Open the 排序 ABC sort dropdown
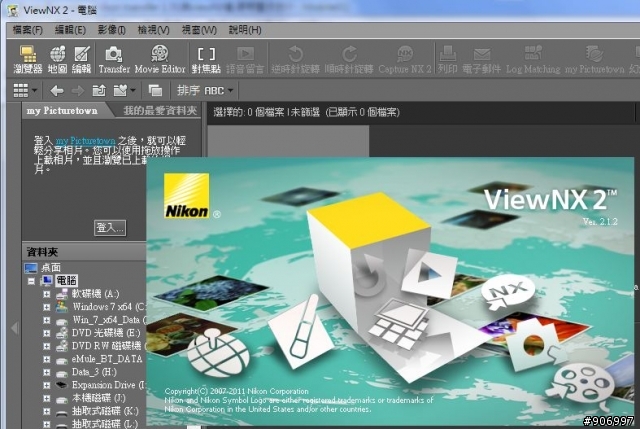The height and width of the screenshot is (429, 640). coord(205,90)
